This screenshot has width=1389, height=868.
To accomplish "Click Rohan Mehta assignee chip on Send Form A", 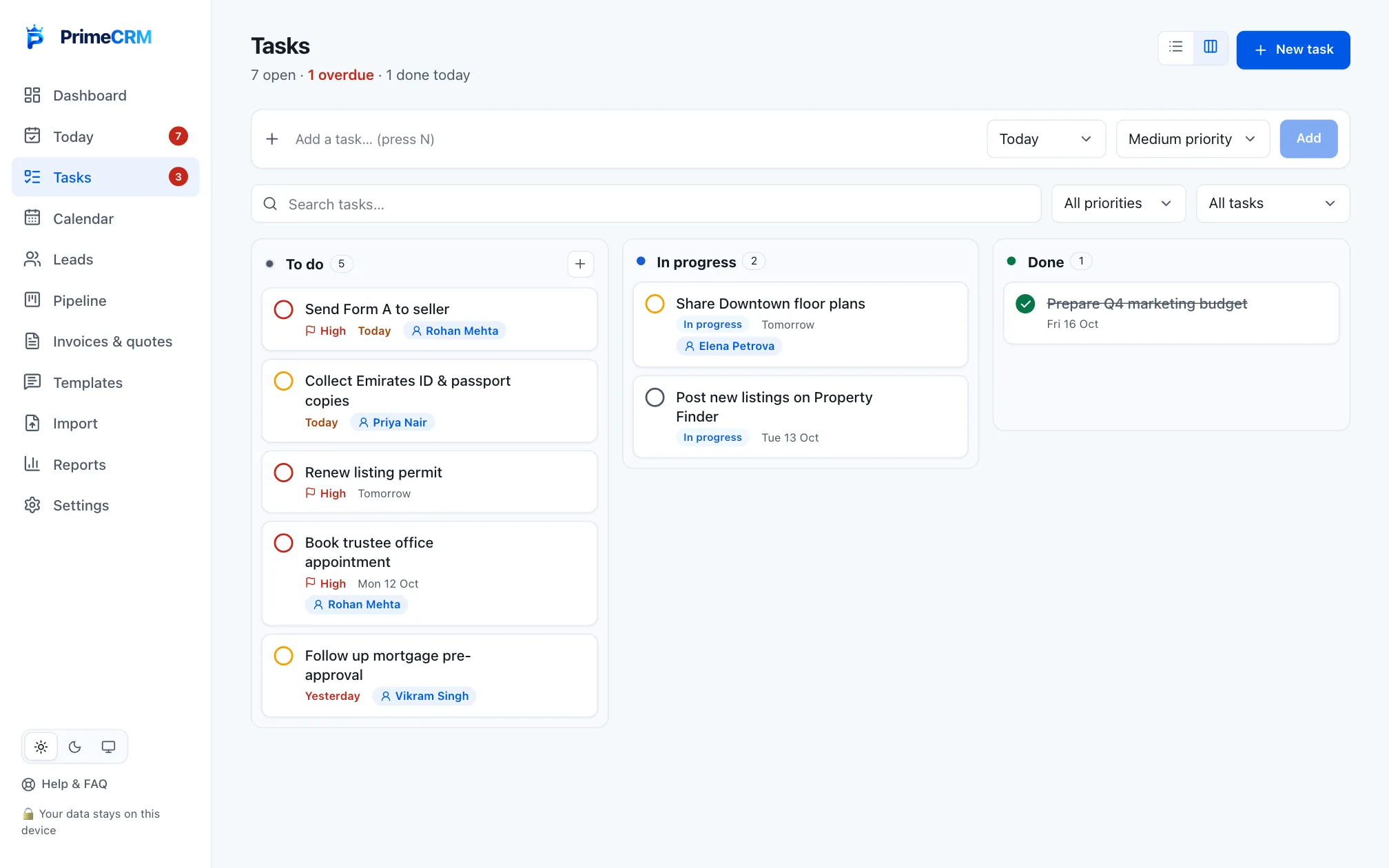I will (455, 331).
